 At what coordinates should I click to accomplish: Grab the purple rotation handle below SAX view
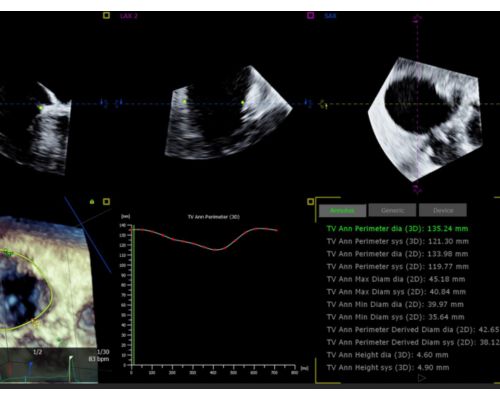[x=417, y=189]
